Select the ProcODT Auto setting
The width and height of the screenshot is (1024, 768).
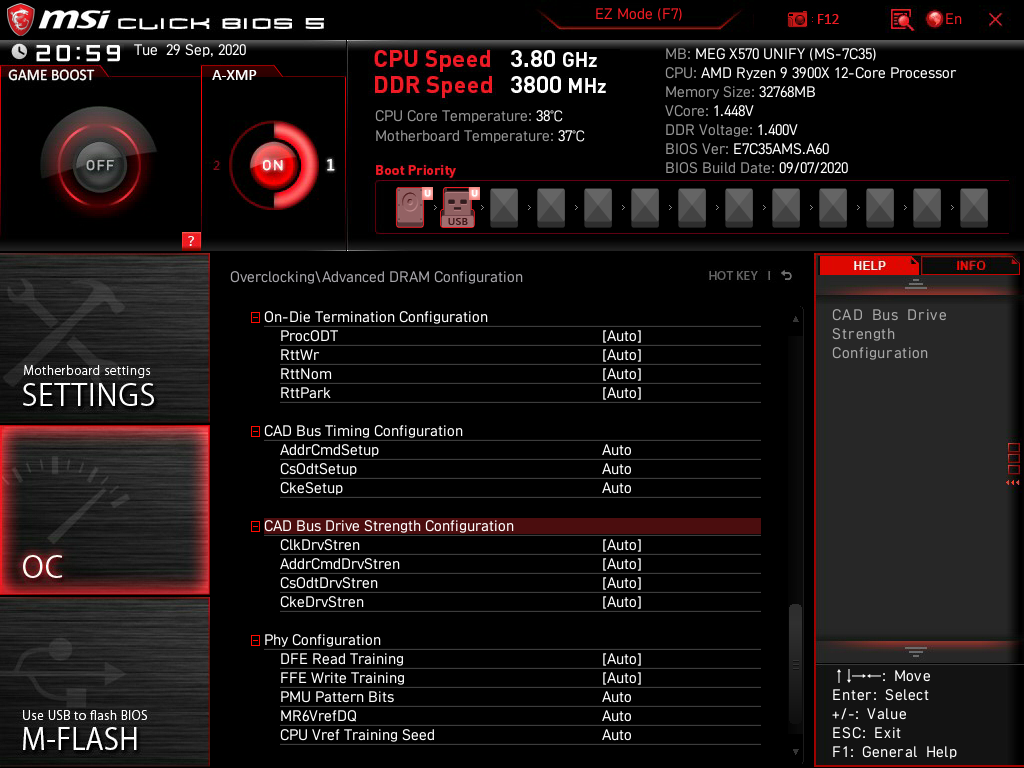coord(622,336)
